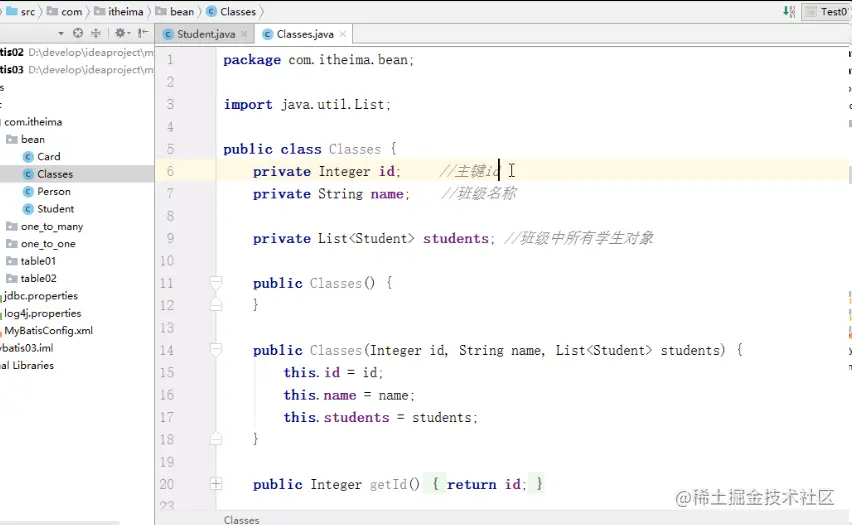
Task: Click 'this.students' assignment on line 17
Action: tap(336, 417)
